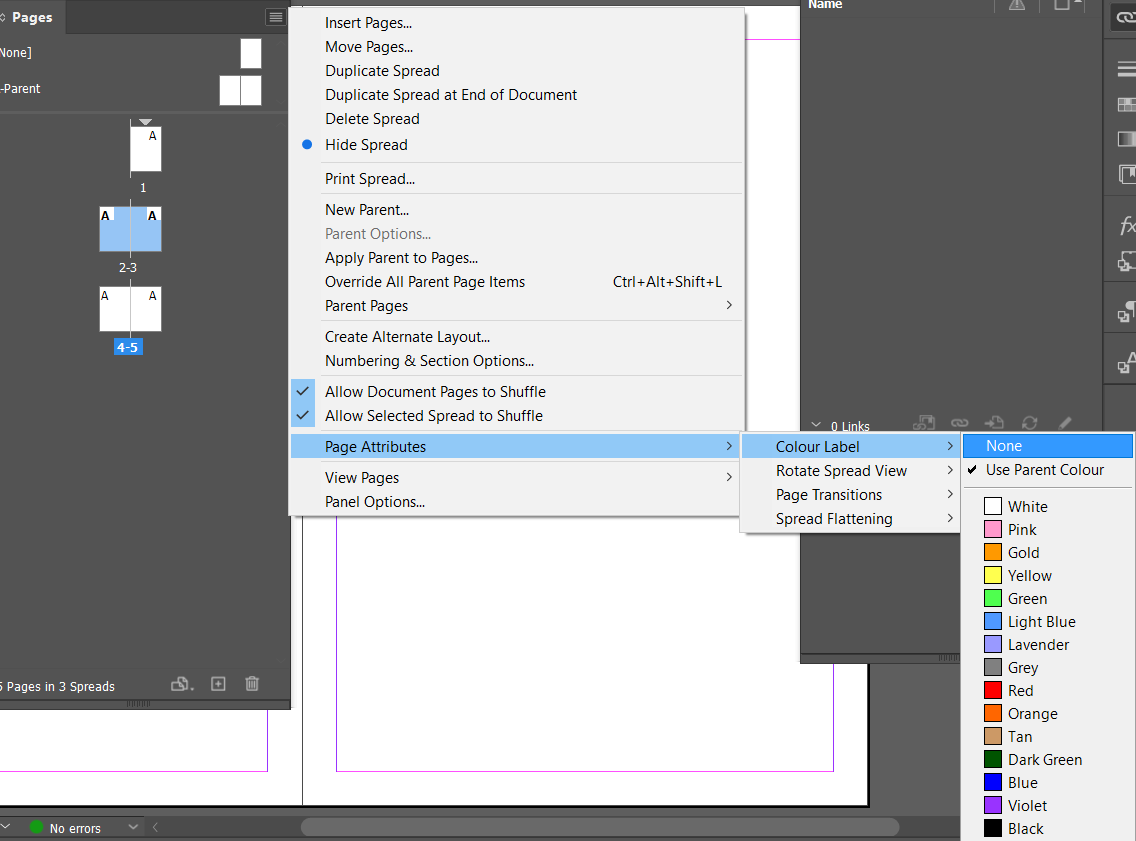This screenshot has height=841, width=1136.
Task: Pick the Red colour label swatch
Action: pyautogui.click(x=1018, y=690)
